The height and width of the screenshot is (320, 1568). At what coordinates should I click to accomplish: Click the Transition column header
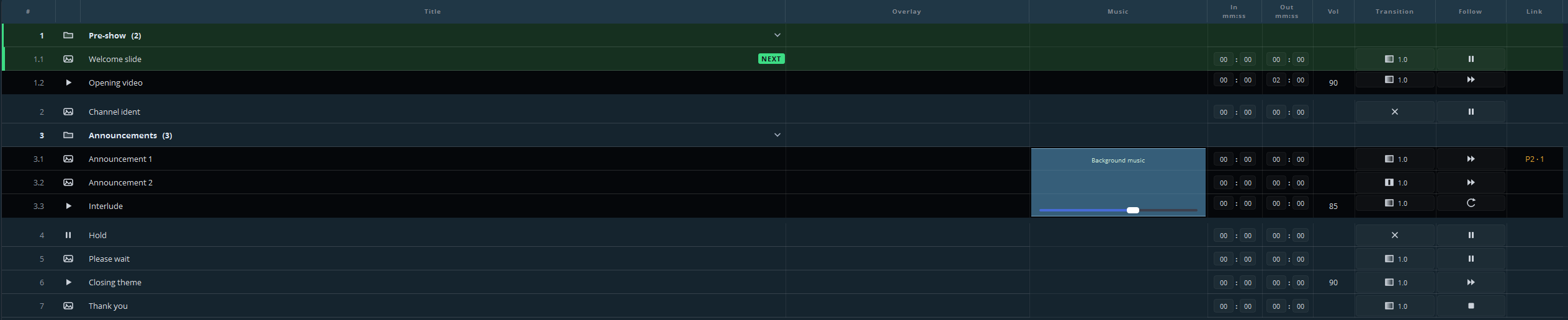coord(1394,12)
